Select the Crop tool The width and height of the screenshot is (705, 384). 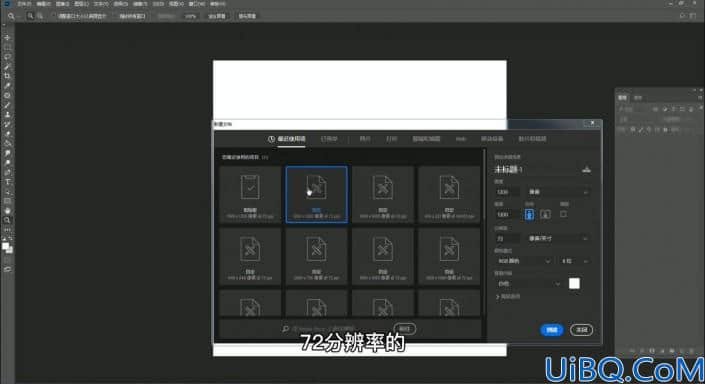point(7,76)
